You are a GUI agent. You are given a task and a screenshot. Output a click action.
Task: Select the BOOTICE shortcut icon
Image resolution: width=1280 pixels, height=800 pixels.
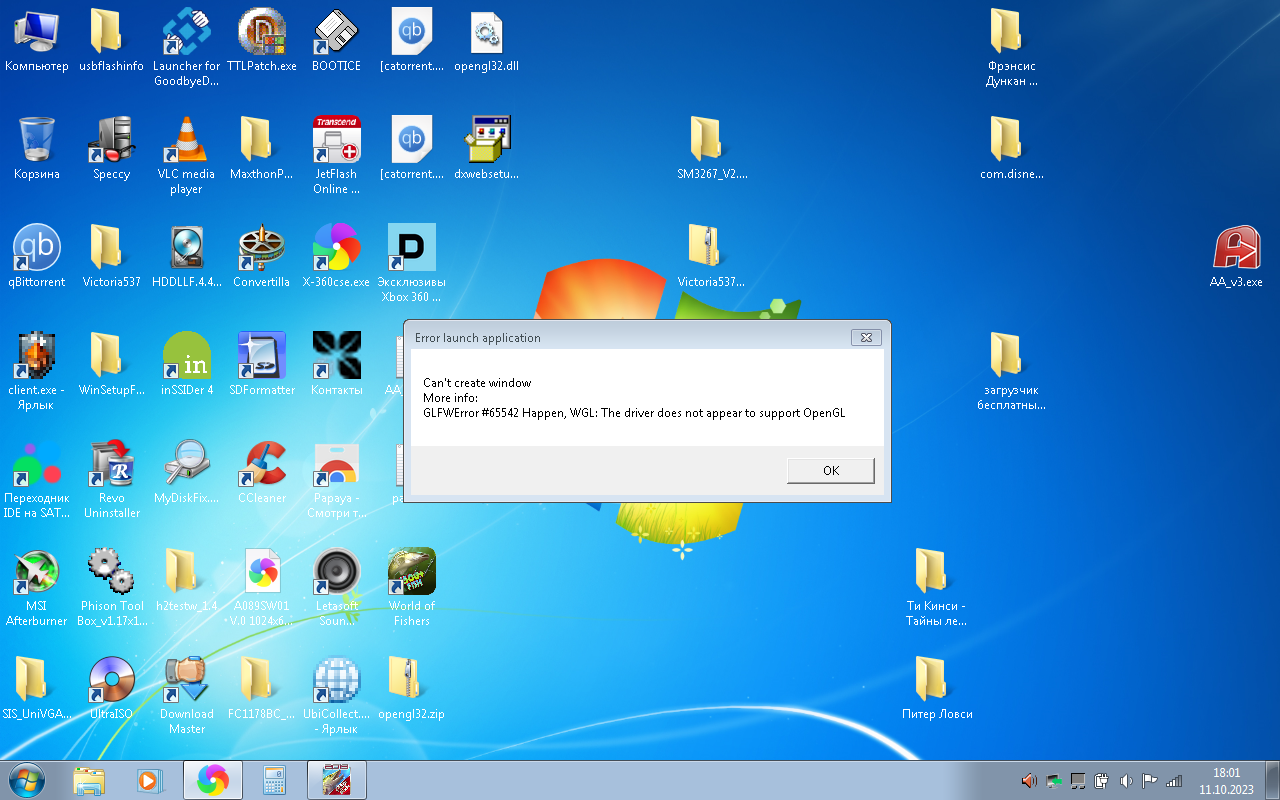click(x=337, y=41)
